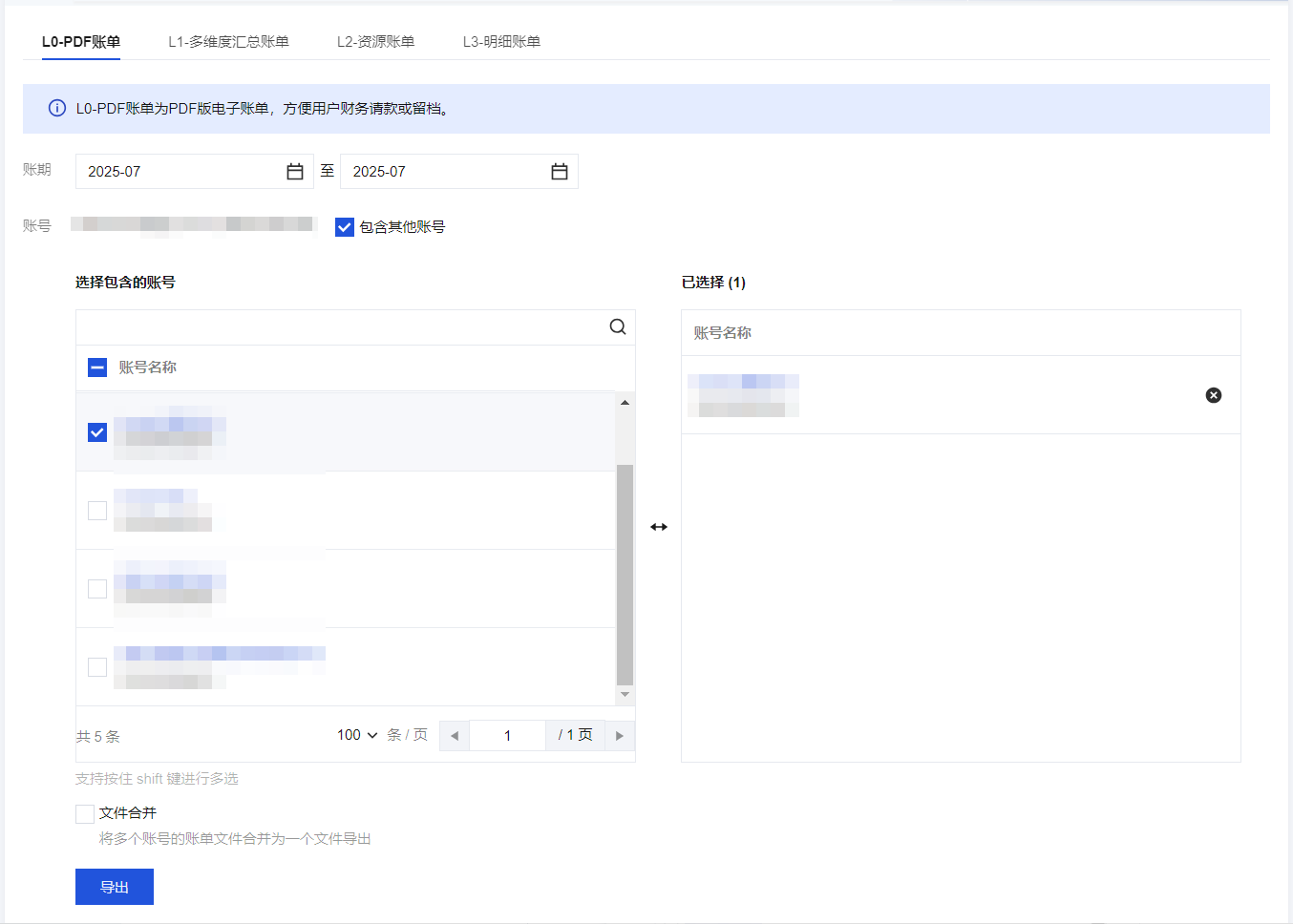Screen dimensions: 1293x924
Task: Switch to L1-多维度汇总账单 tab
Action: click(x=228, y=42)
